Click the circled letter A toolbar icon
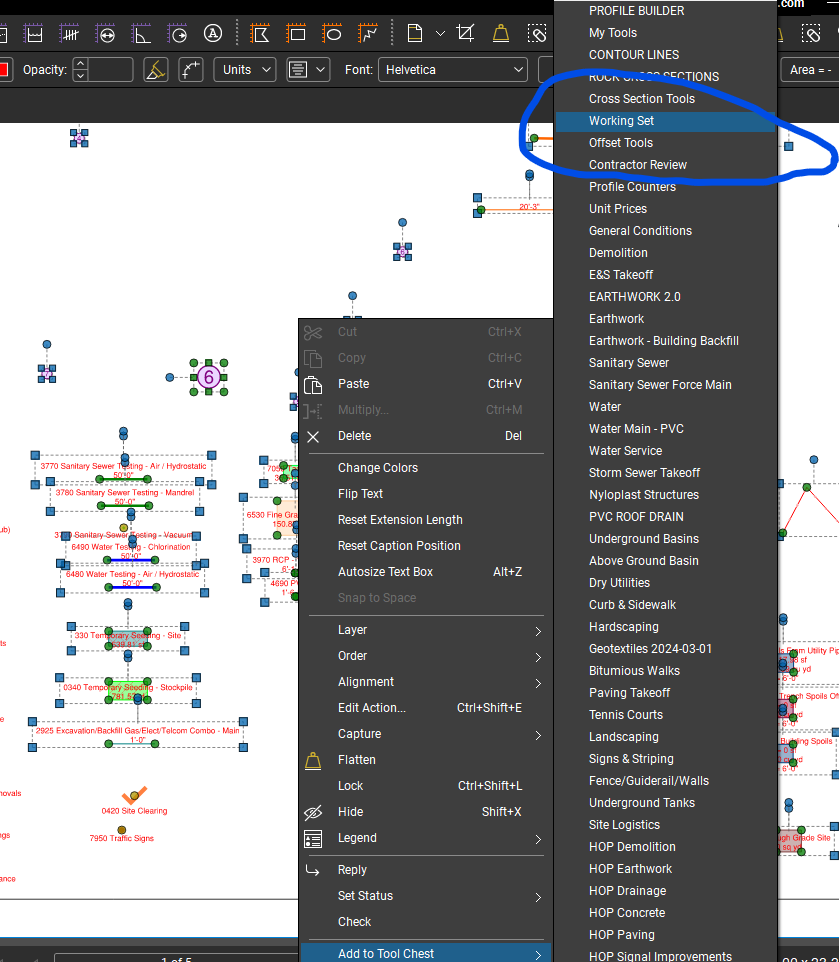This screenshot has width=840, height=962. (213, 33)
